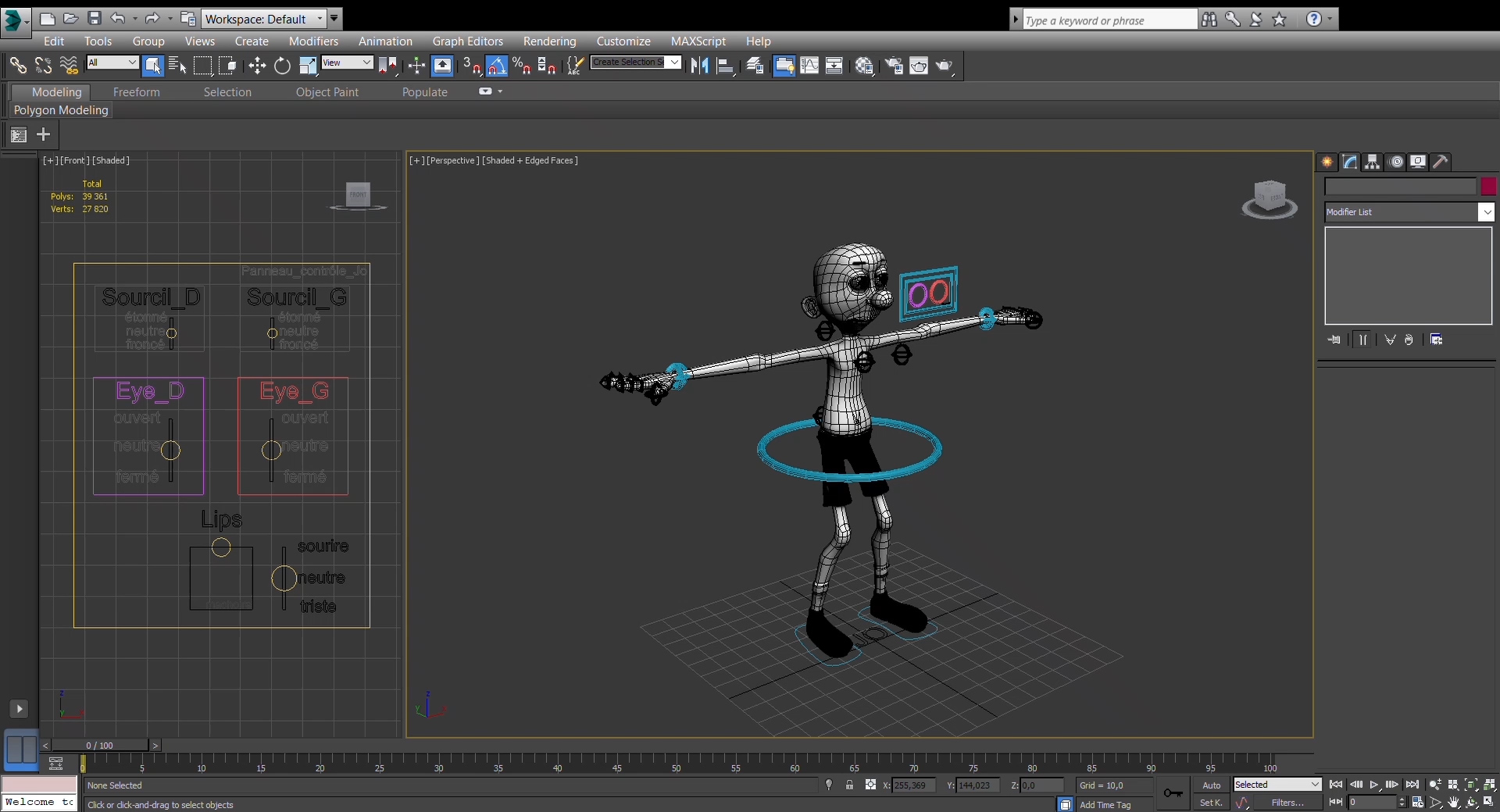Enable Auto Key mode
1500x812 pixels.
click(x=1211, y=785)
